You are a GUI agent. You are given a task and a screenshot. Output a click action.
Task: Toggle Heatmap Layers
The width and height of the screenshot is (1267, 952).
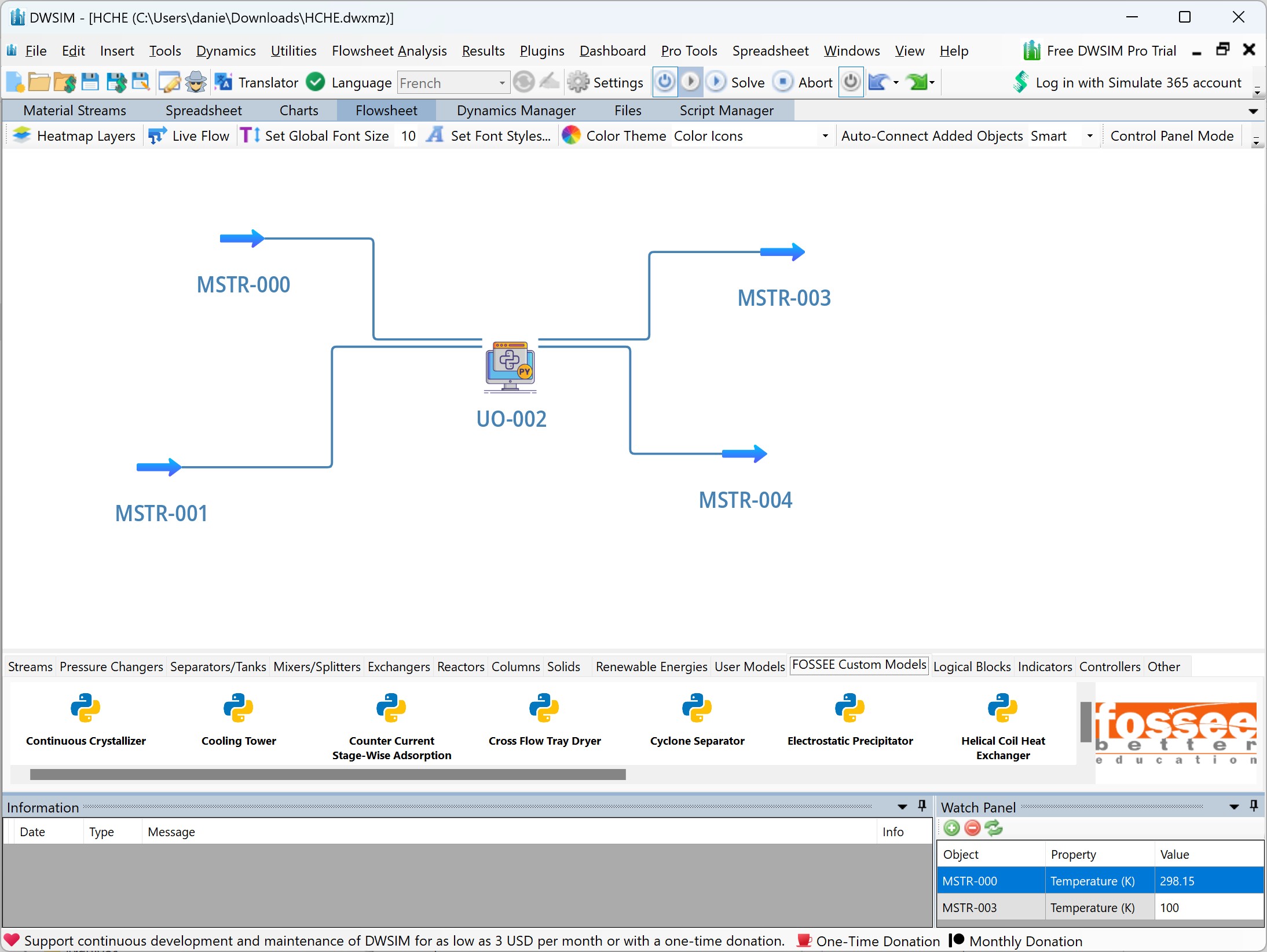(x=74, y=136)
